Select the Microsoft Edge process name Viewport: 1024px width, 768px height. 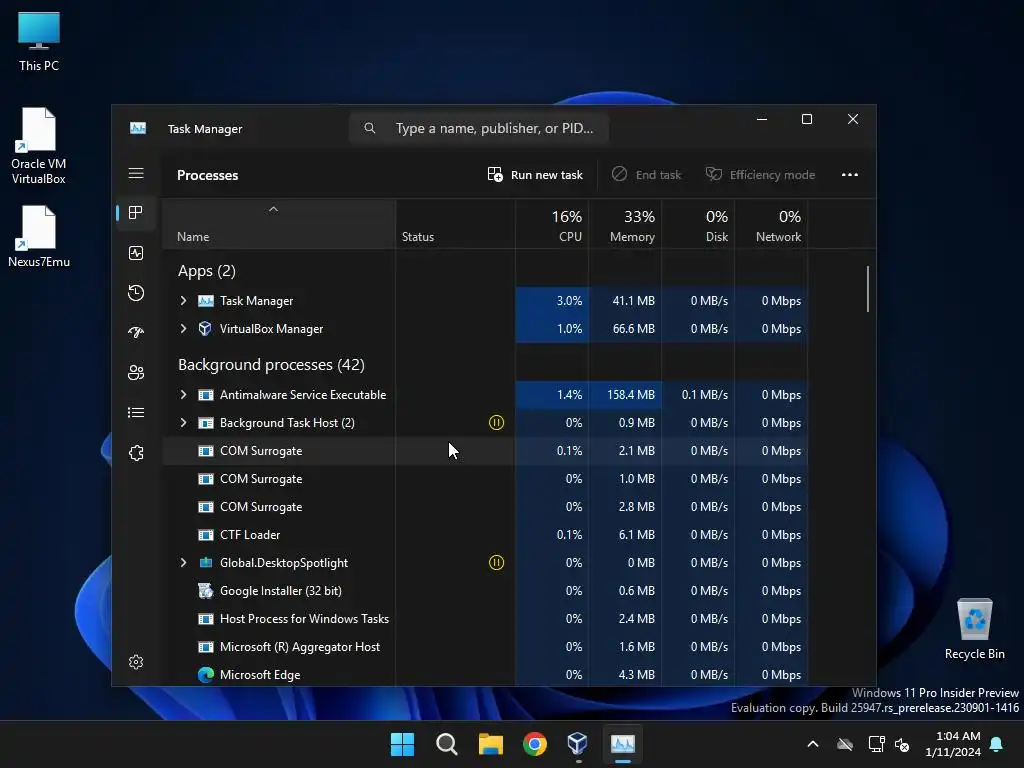coord(260,675)
